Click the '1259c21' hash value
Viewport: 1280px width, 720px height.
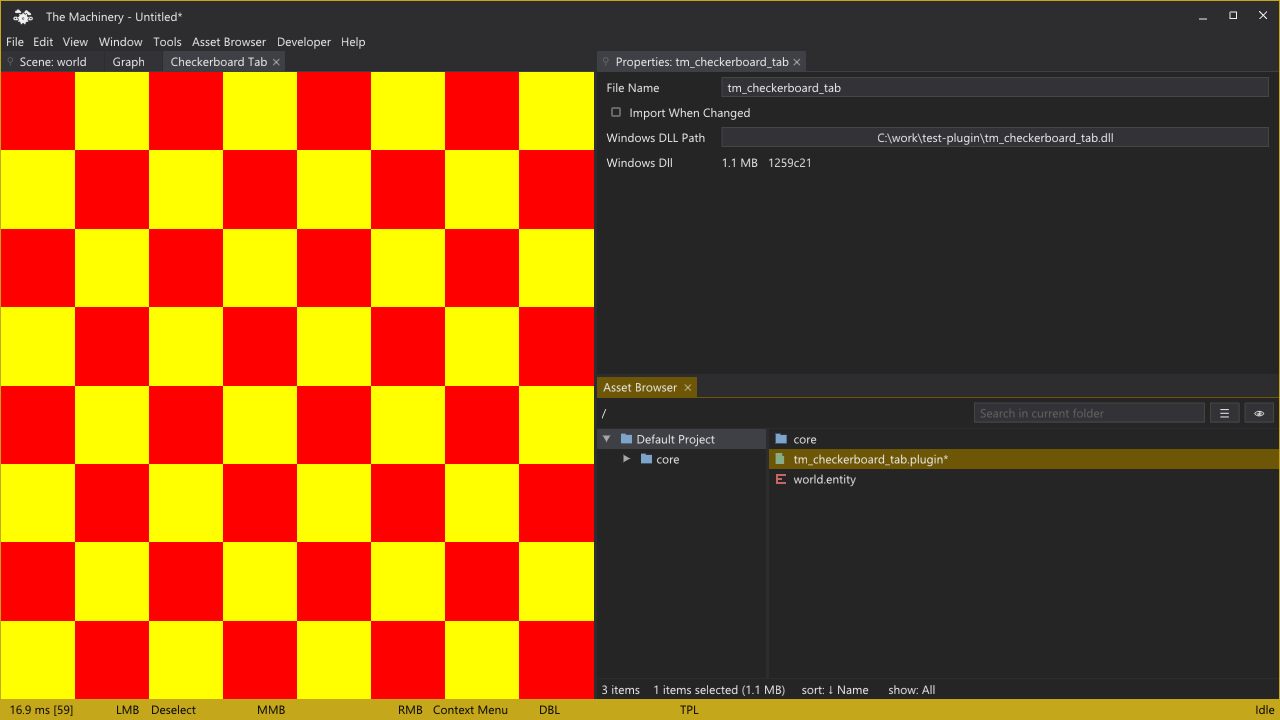(790, 163)
